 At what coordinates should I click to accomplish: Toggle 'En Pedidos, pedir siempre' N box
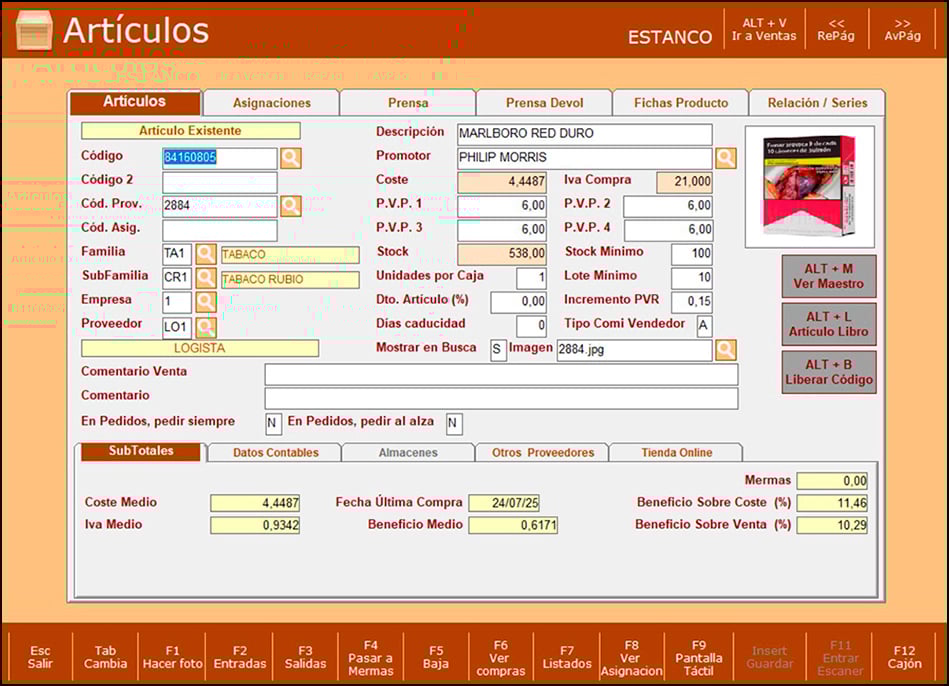[273, 423]
